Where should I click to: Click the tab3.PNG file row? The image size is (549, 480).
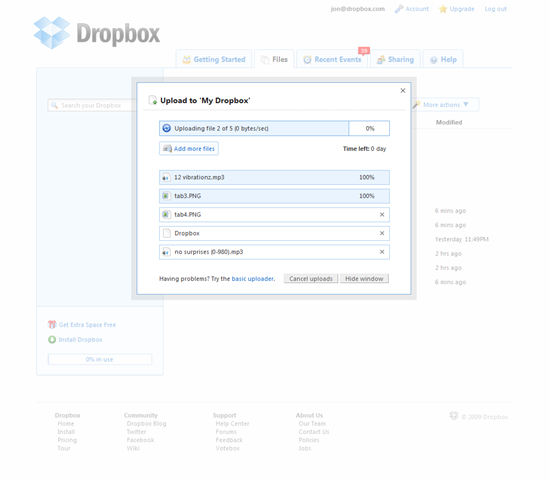coord(274,196)
